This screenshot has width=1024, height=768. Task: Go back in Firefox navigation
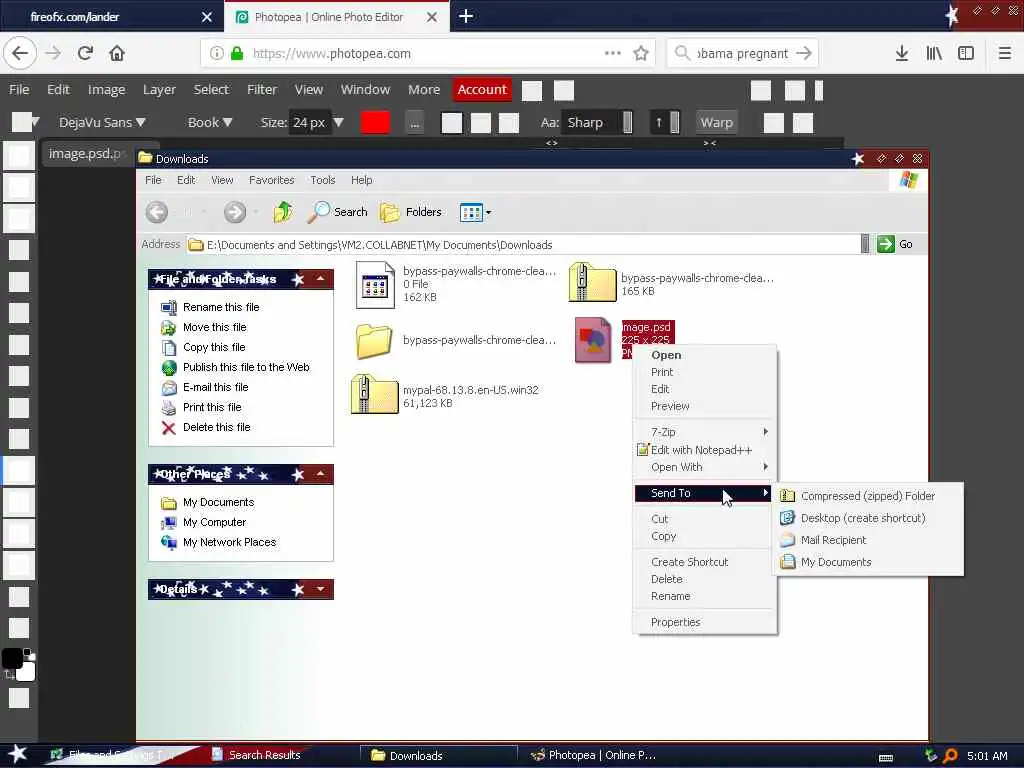click(20, 53)
